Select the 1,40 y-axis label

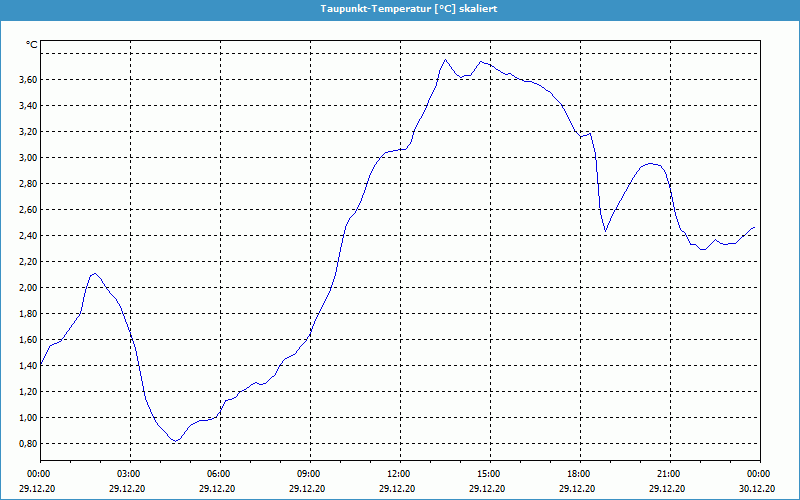tap(27, 366)
